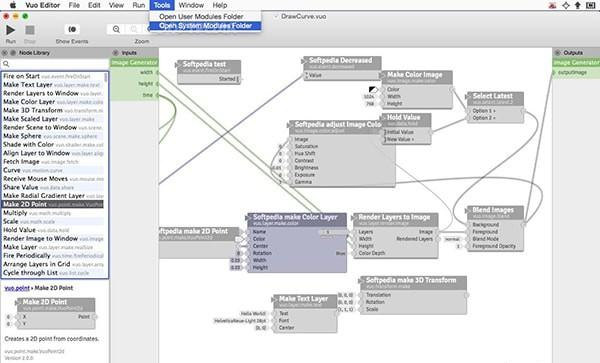Close the Node Library panel
600x363 pixels.
coord(5,53)
